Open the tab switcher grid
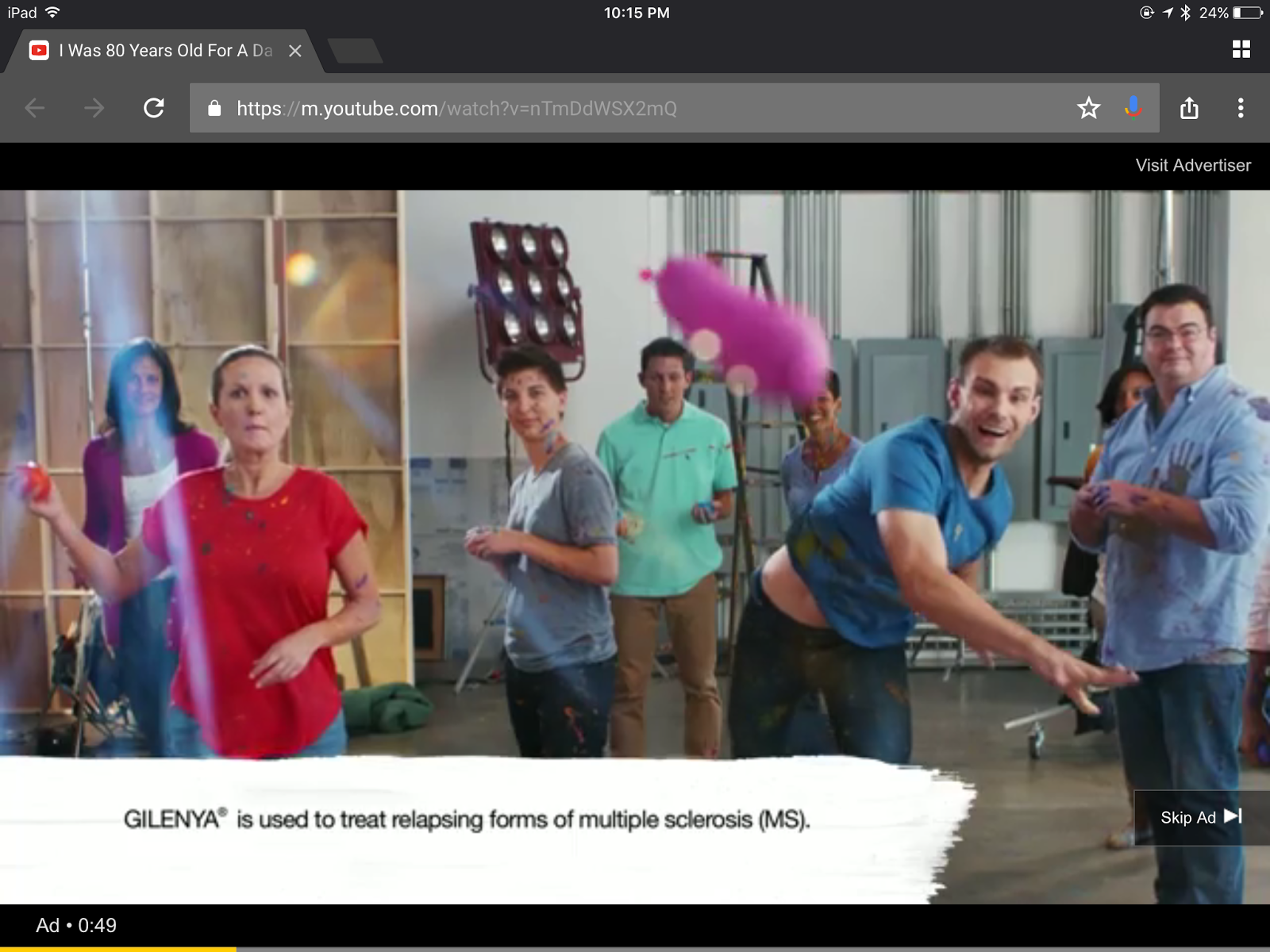The height and width of the screenshot is (952, 1270). coord(1241,49)
